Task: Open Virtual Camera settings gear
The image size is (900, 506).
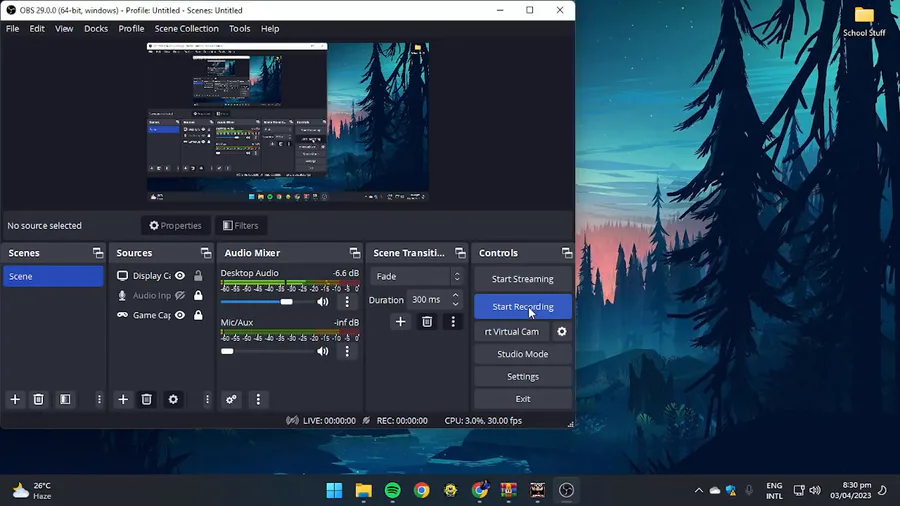Action: click(562, 332)
